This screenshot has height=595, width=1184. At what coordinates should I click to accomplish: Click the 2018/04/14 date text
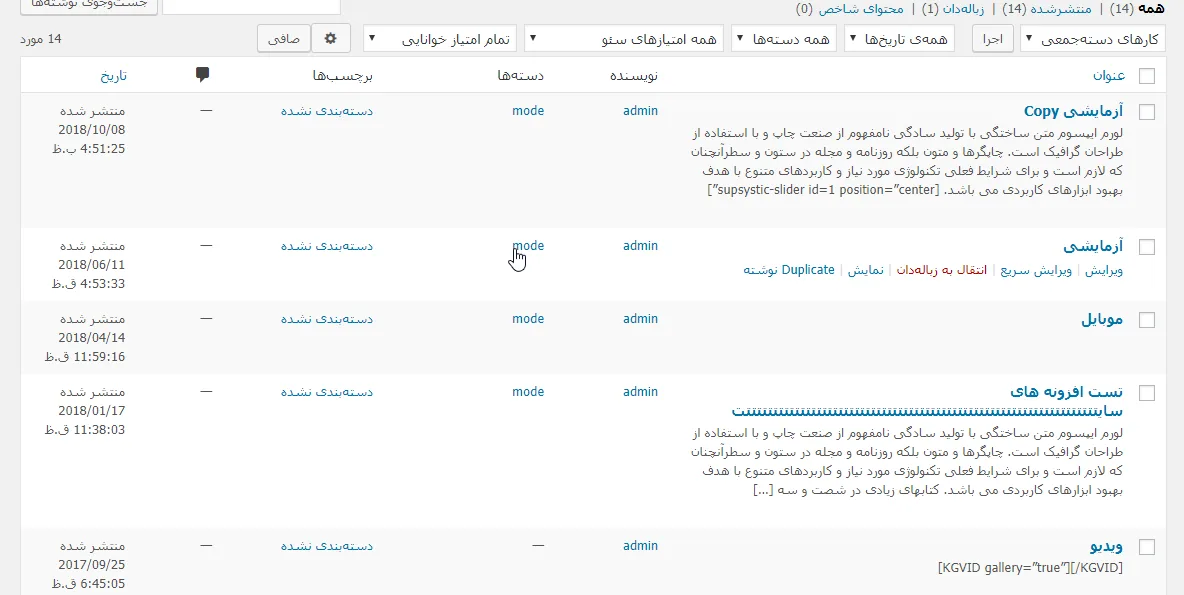tap(91, 338)
